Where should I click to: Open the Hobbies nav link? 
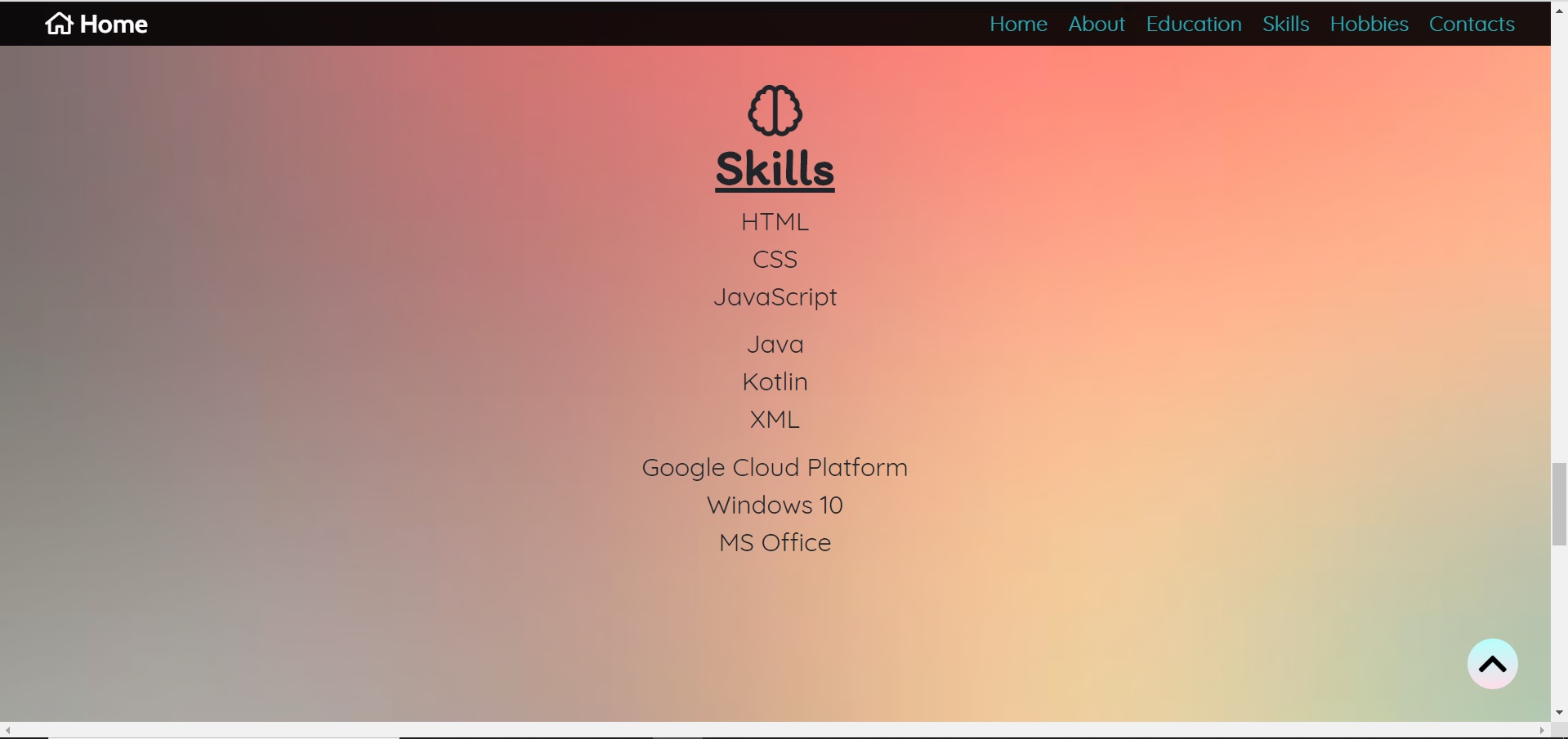coord(1369,24)
